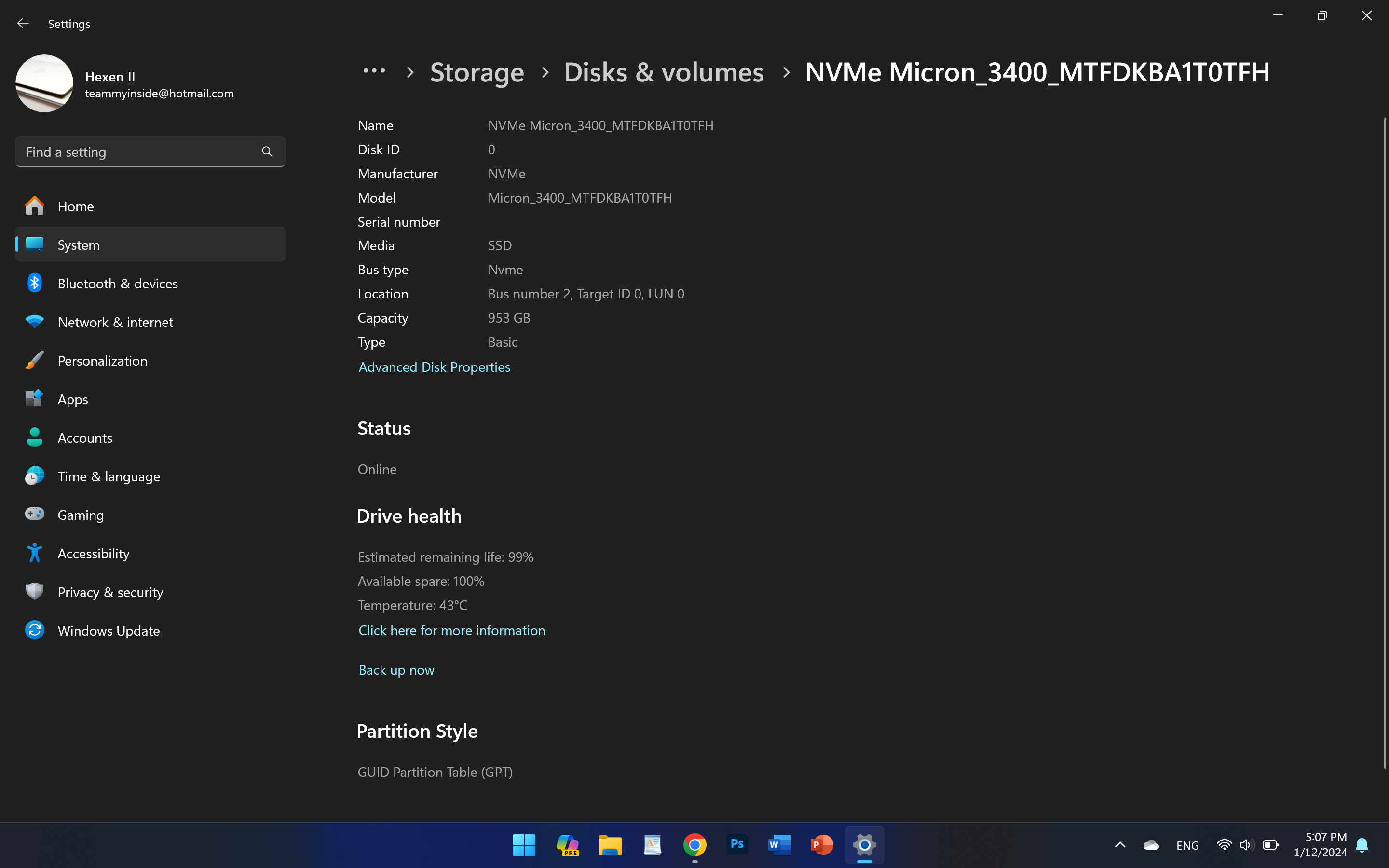Image resolution: width=1389 pixels, height=868 pixels.
Task: Click the teammyinside@hotmail.com email text
Action: [x=160, y=94]
